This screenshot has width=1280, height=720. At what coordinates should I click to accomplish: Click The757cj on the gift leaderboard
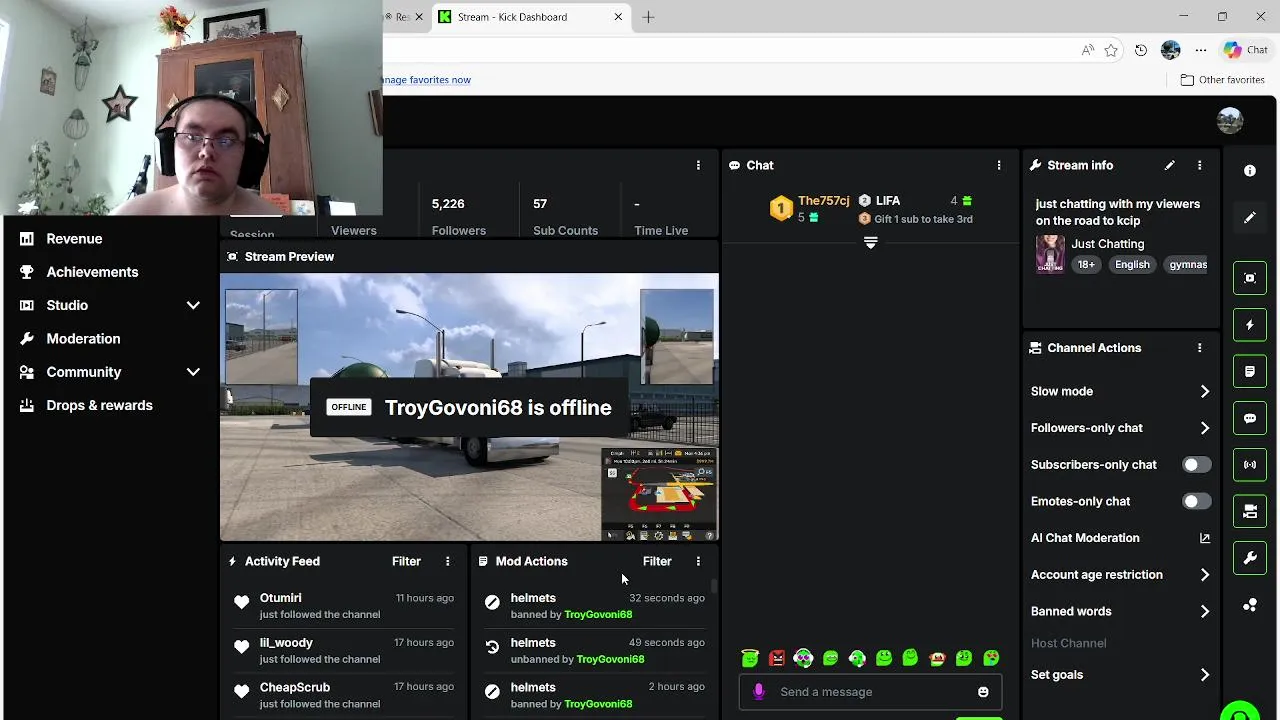pos(824,201)
